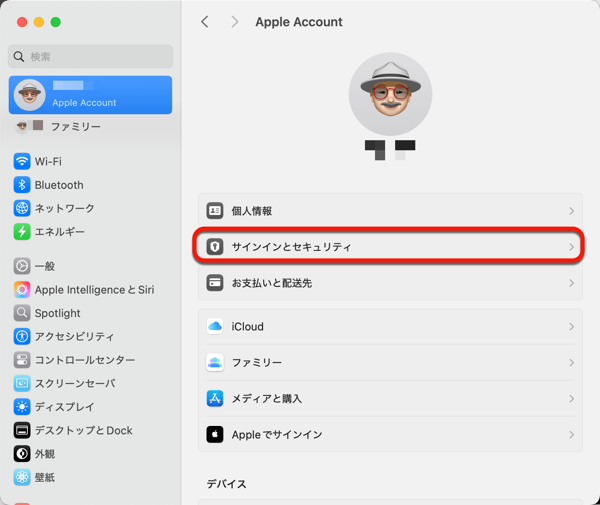The height and width of the screenshot is (505, 600).
Task: Expand the Appleでサインイン chevron
Action: click(x=571, y=435)
